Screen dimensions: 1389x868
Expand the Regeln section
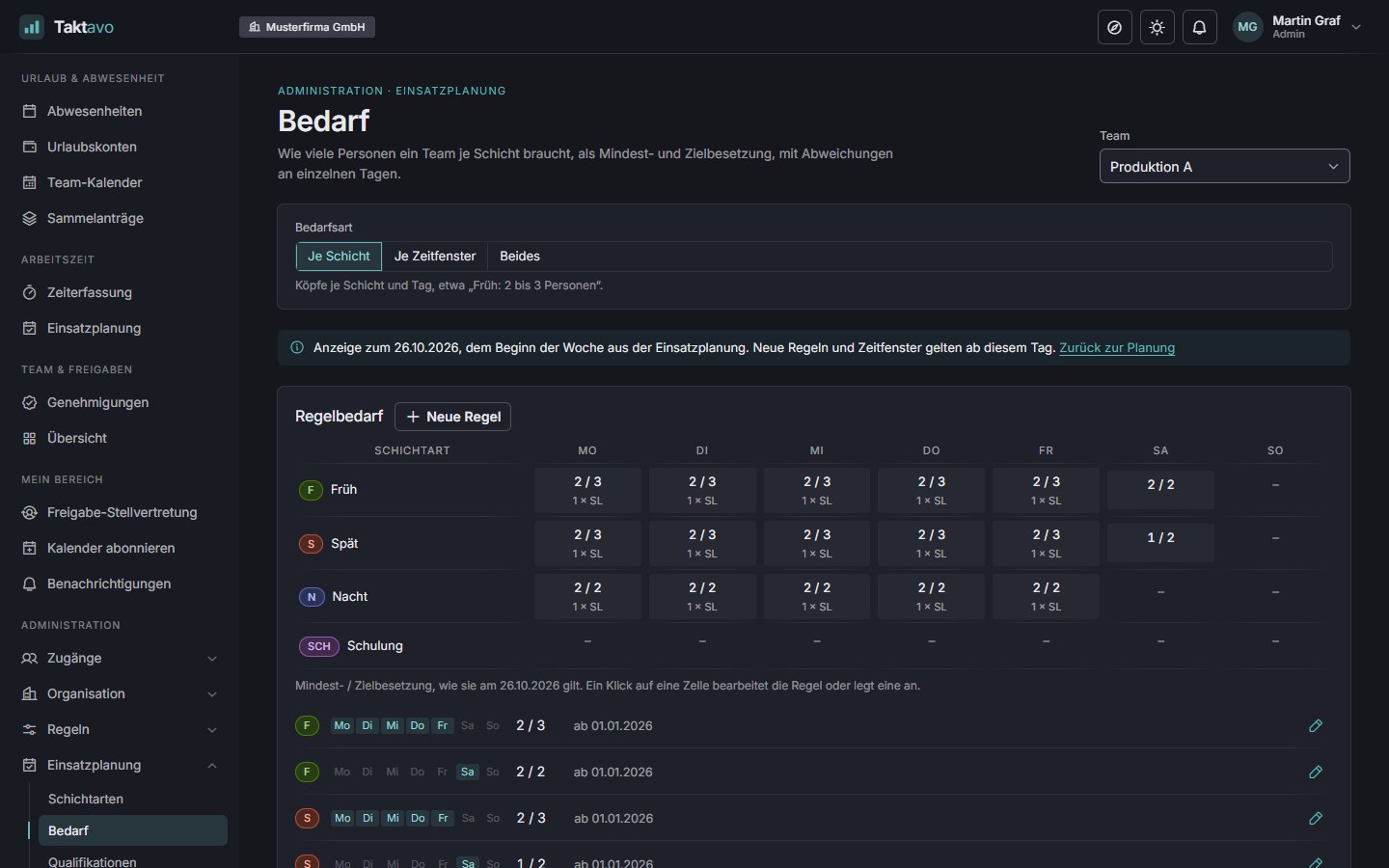pyautogui.click(x=120, y=729)
